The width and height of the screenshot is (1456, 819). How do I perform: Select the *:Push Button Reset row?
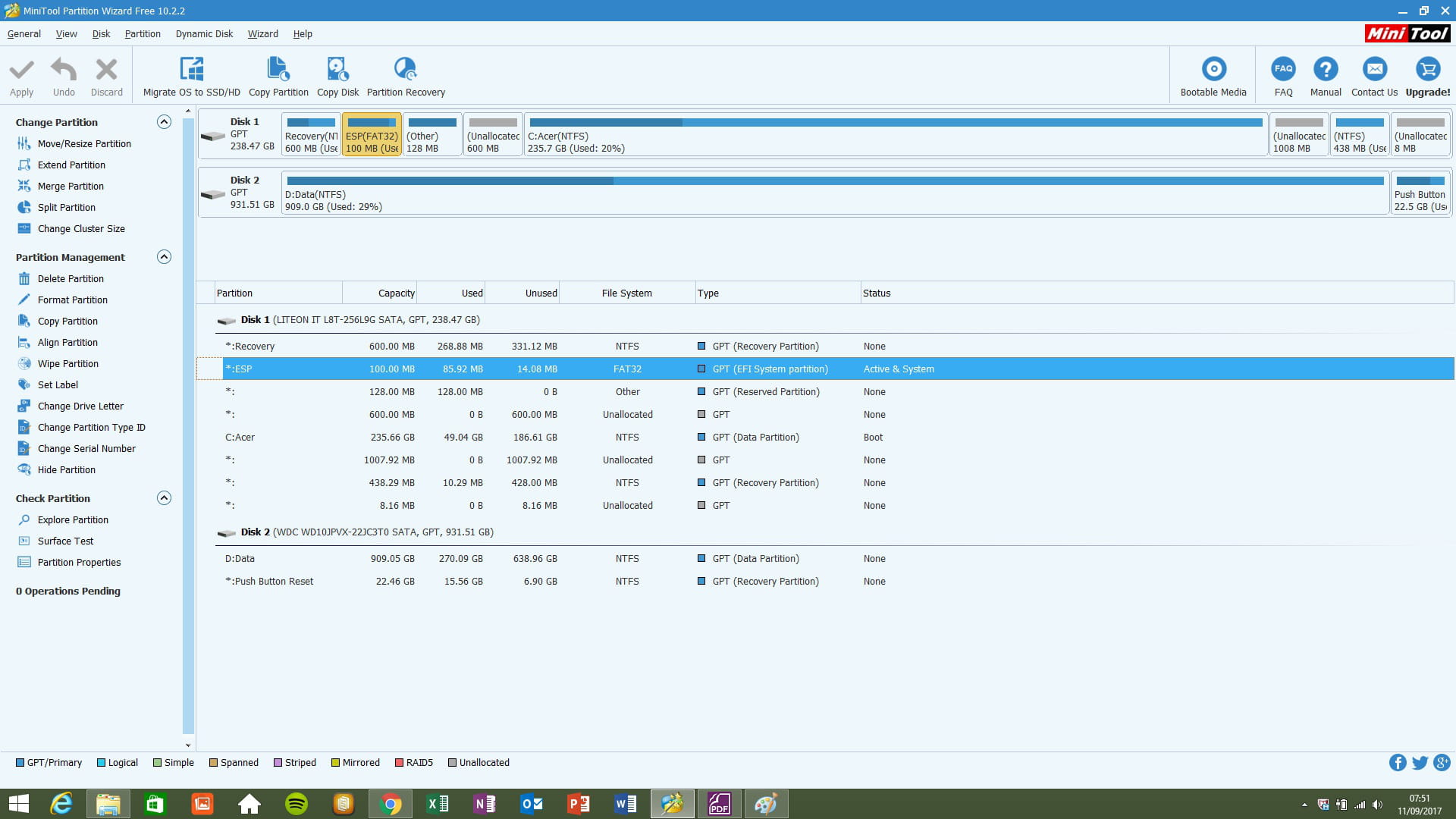point(825,581)
